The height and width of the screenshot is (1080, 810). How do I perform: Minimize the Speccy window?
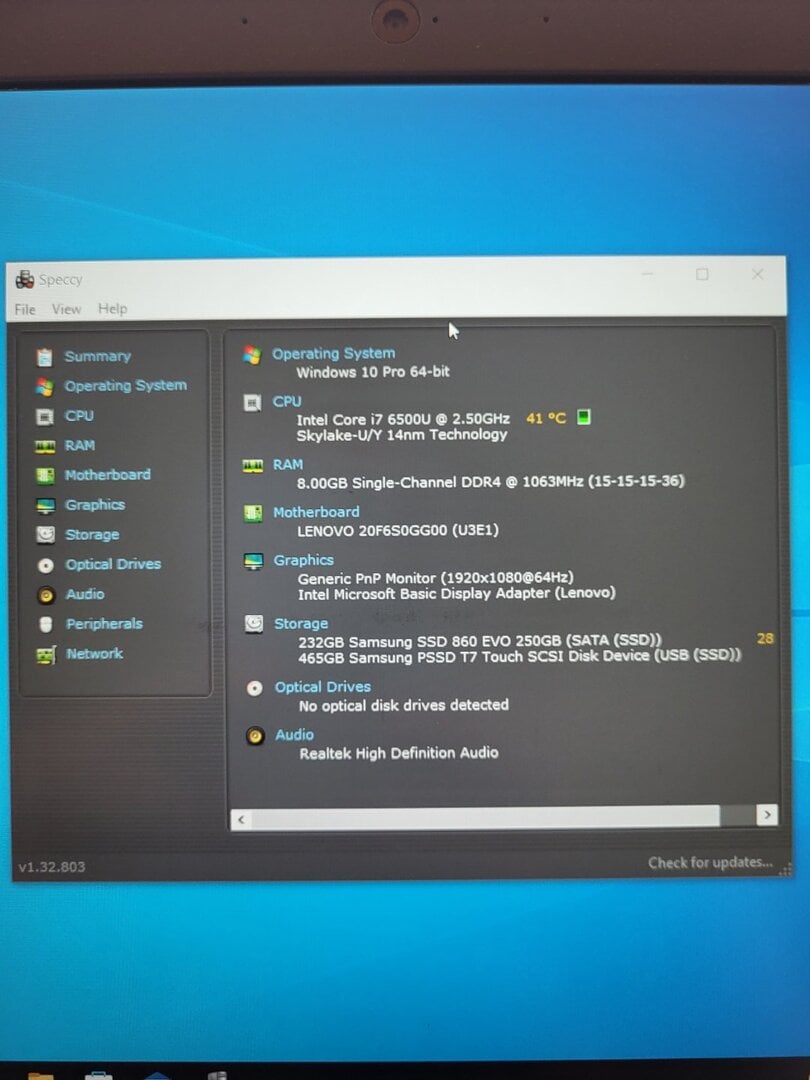click(x=647, y=275)
